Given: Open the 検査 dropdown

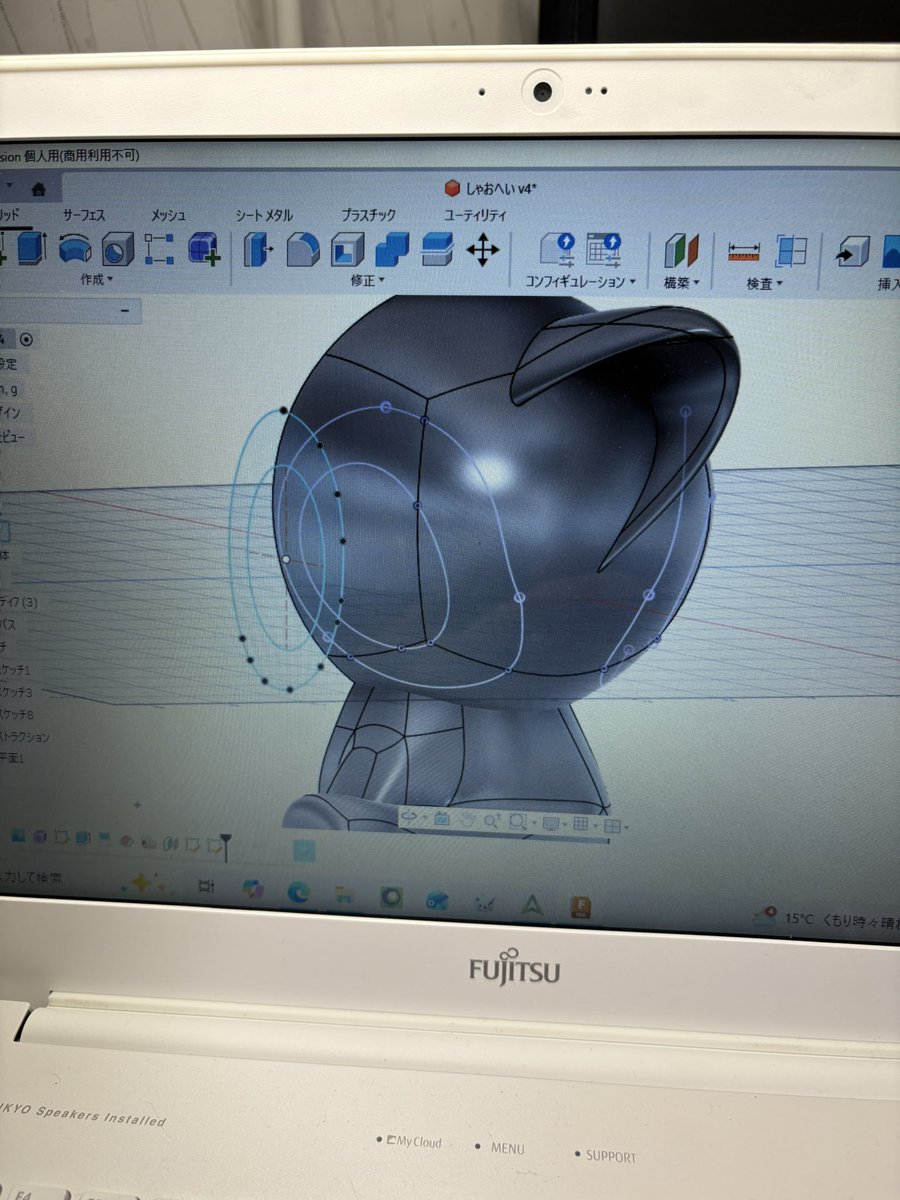Looking at the screenshot, I should click(x=764, y=284).
